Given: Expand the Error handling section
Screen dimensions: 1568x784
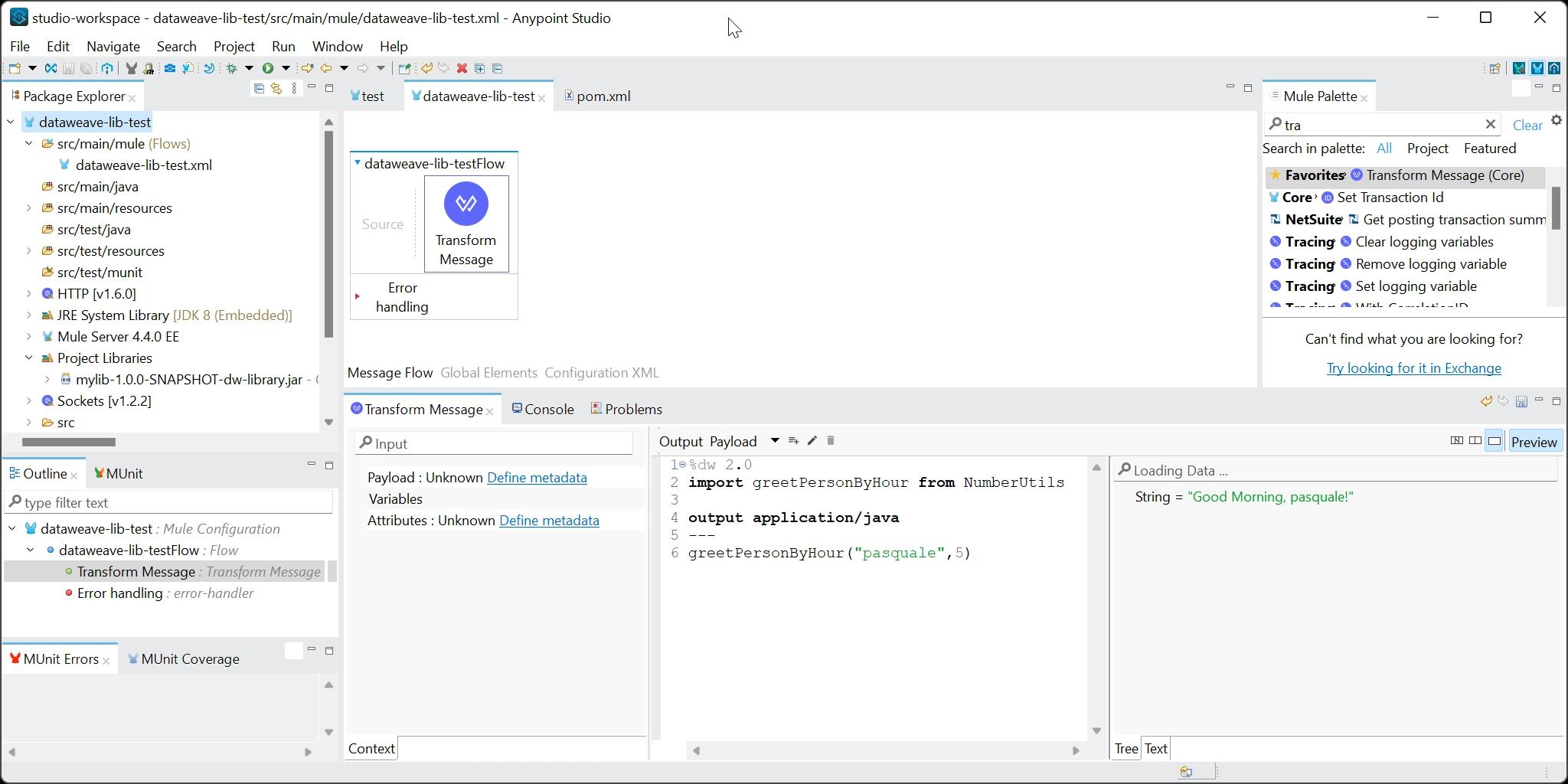Looking at the screenshot, I should (358, 297).
